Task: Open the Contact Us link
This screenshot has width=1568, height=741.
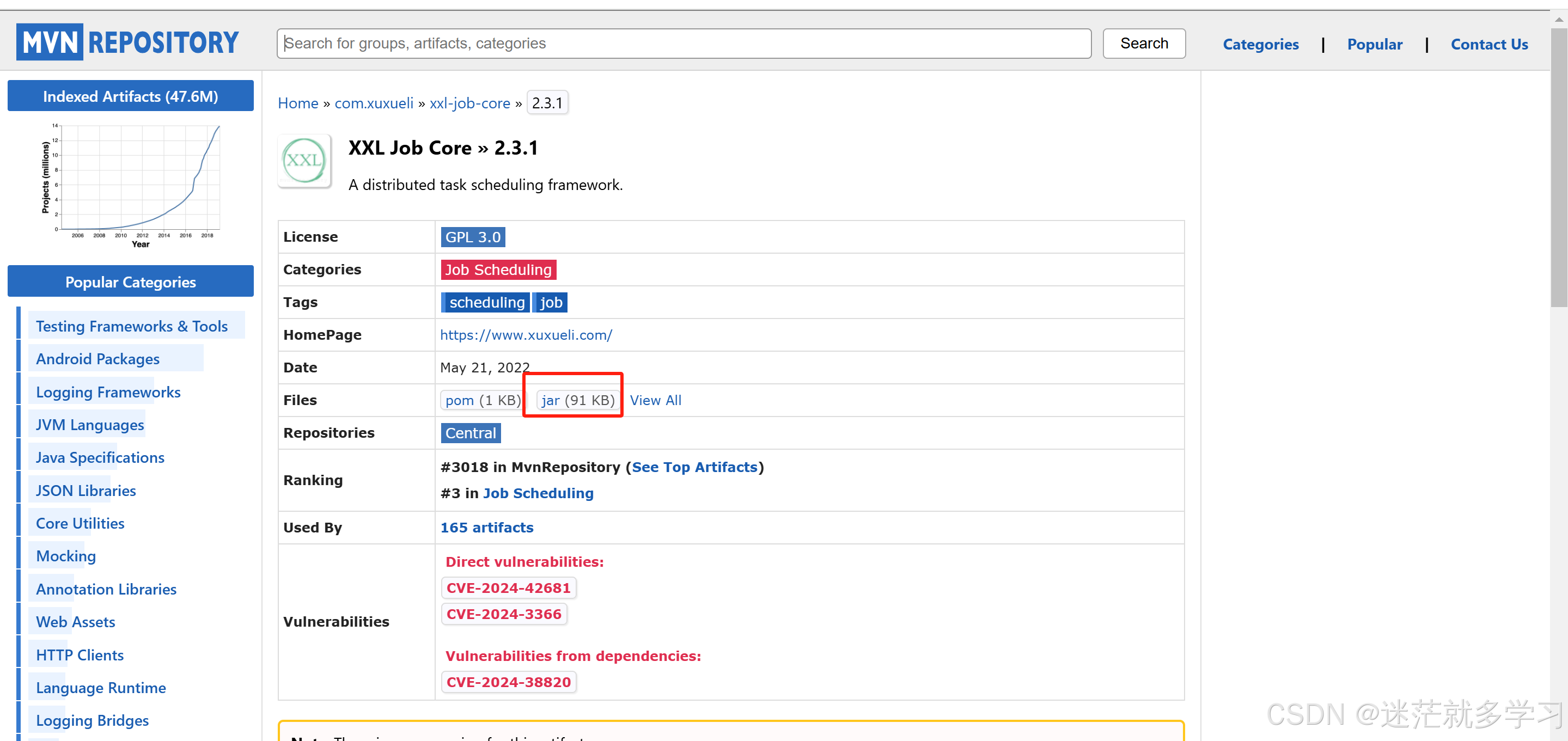Action: 1488,45
